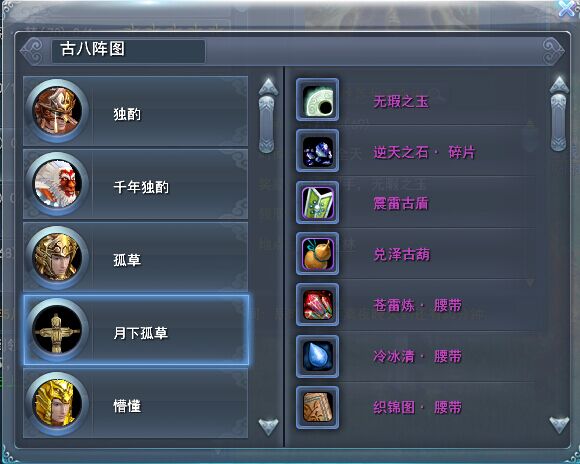Select the highlighted 月下孤草 entry
580x464 pixels.
pos(136,330)
